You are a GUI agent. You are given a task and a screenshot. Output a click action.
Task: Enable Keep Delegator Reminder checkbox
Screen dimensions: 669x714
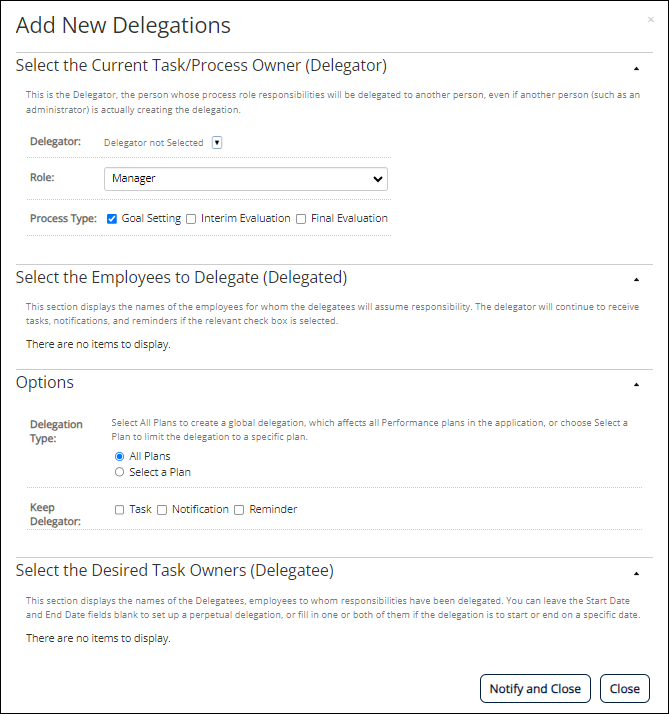click(x=239, y=510)
